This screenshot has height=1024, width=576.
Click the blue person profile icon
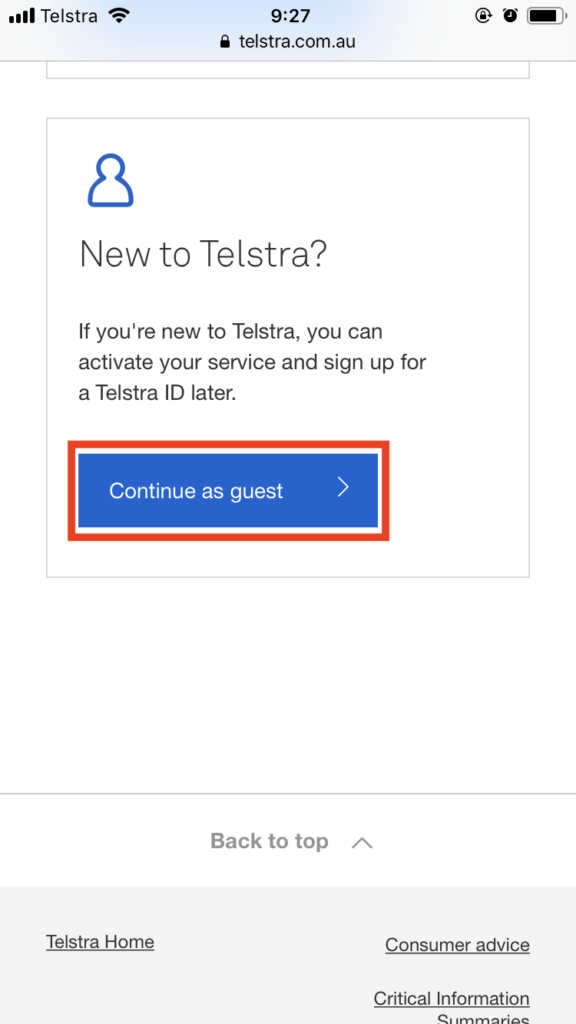111,180
